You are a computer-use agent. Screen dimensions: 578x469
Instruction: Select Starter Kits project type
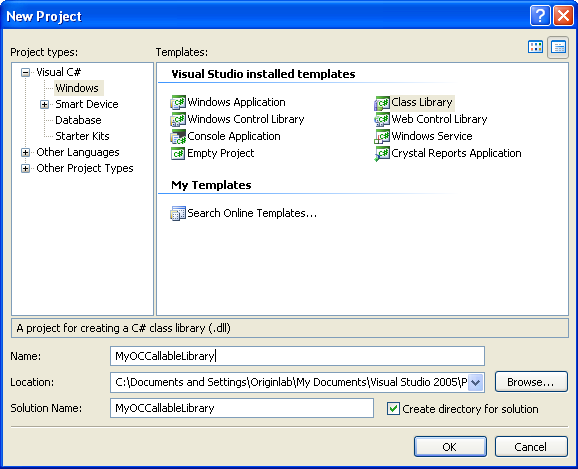pyautogui.click(x=82, y=136)
